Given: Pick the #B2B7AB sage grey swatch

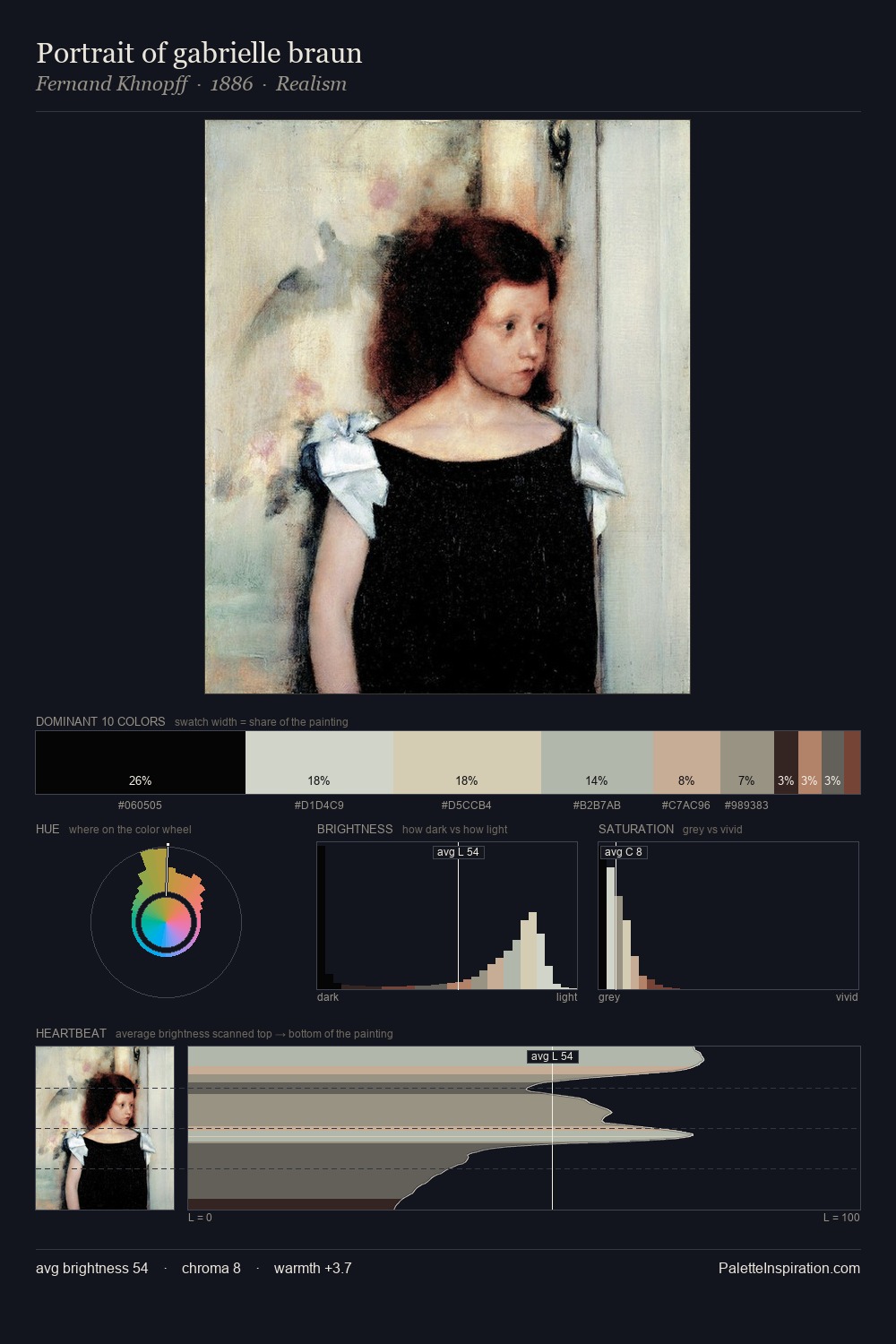Looking at the screenshot, I should [597, 762].
